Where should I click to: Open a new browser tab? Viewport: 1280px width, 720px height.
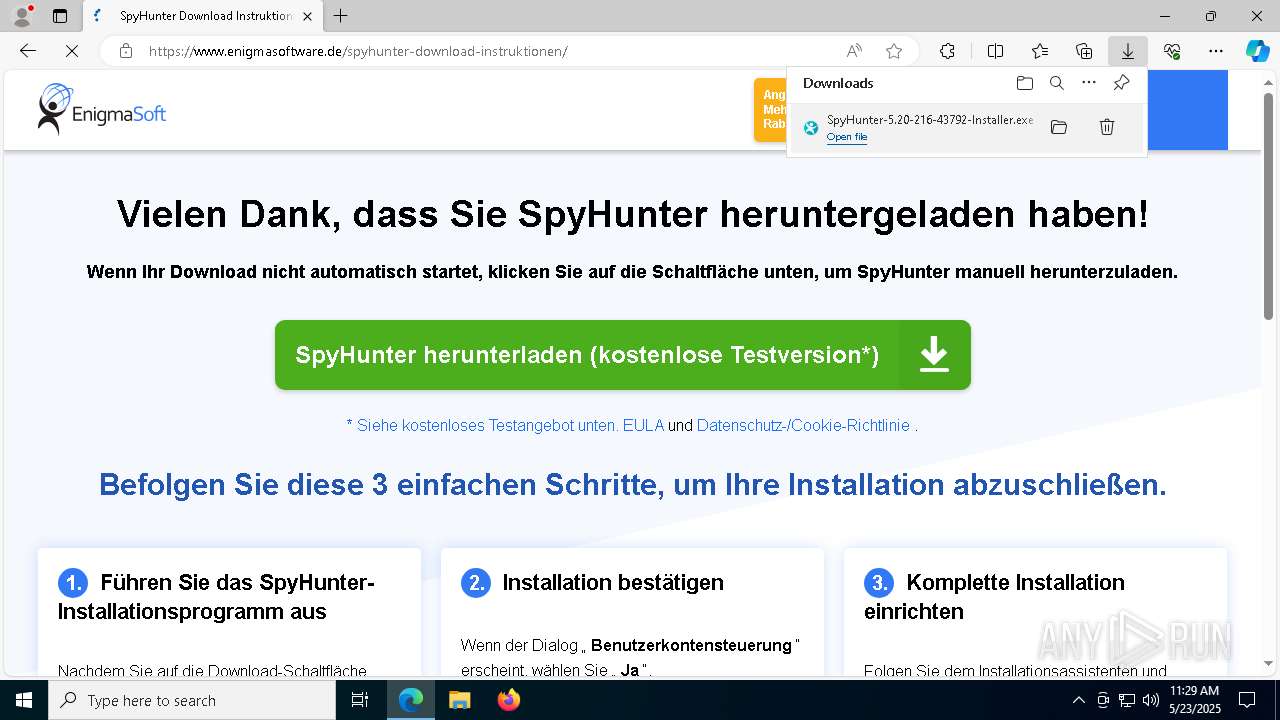click(x=341, y=16)
